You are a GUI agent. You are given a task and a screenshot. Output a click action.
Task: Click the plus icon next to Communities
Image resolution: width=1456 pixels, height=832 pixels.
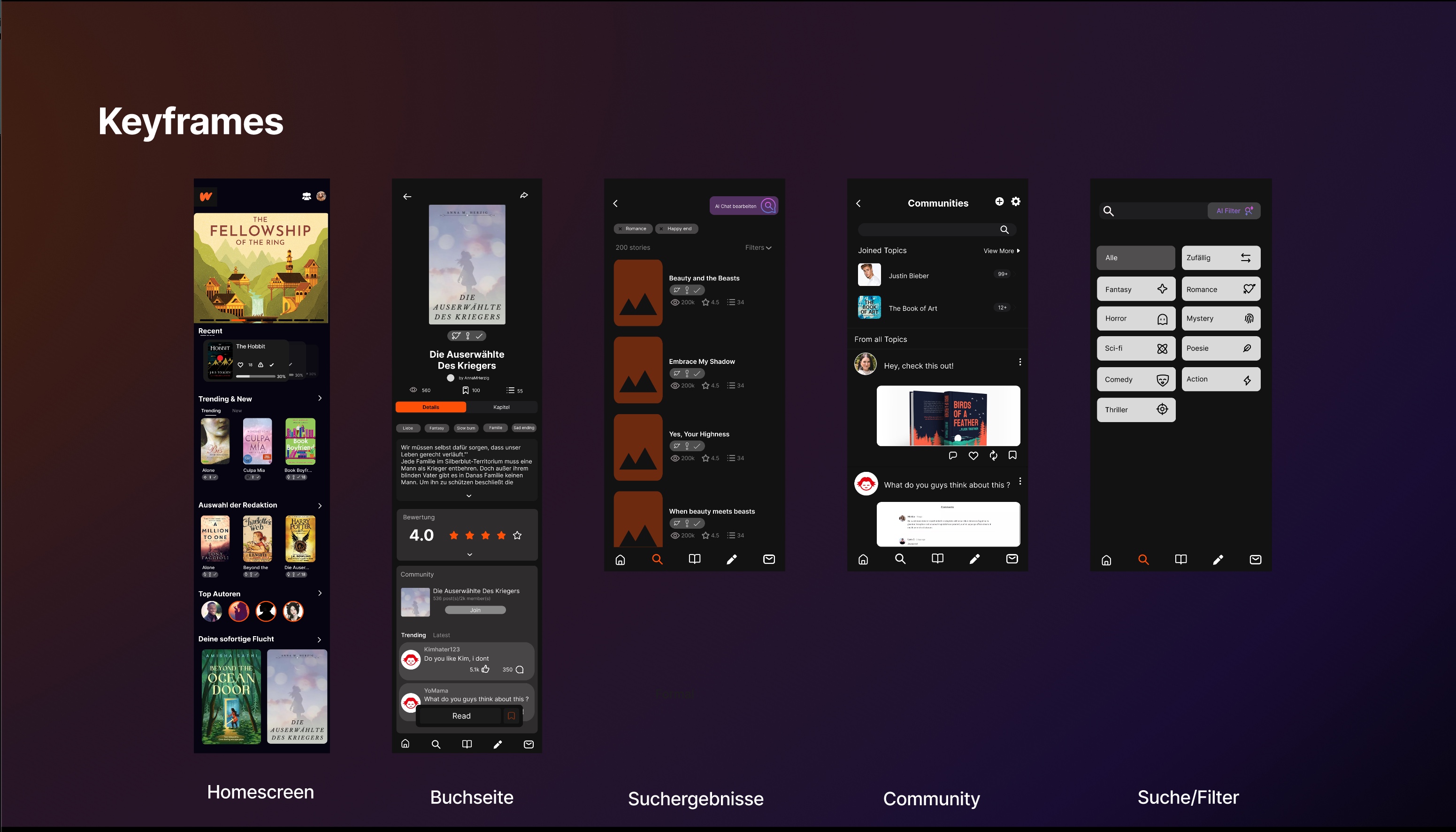(x=999, y=201)
